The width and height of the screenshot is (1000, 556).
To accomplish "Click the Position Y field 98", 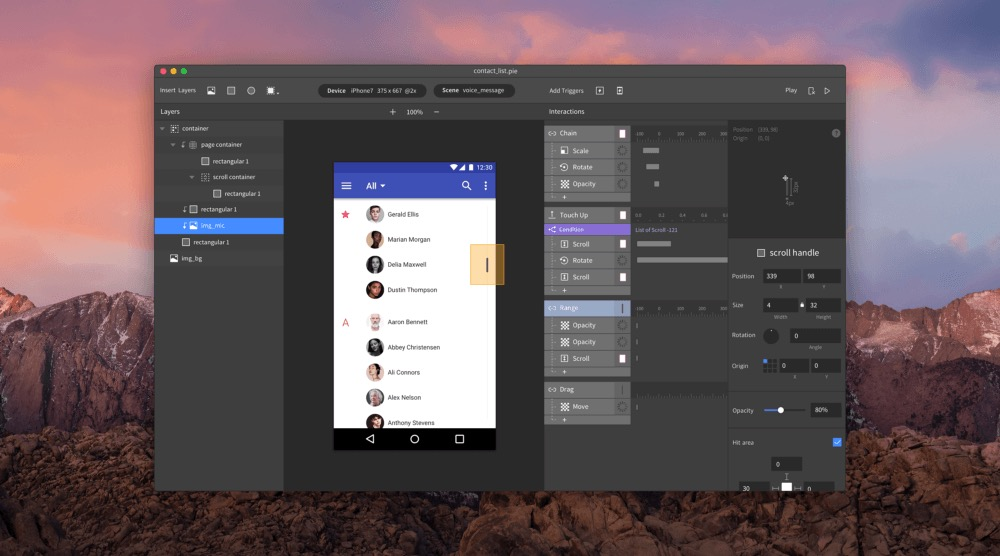I will [x=822, y=276].
